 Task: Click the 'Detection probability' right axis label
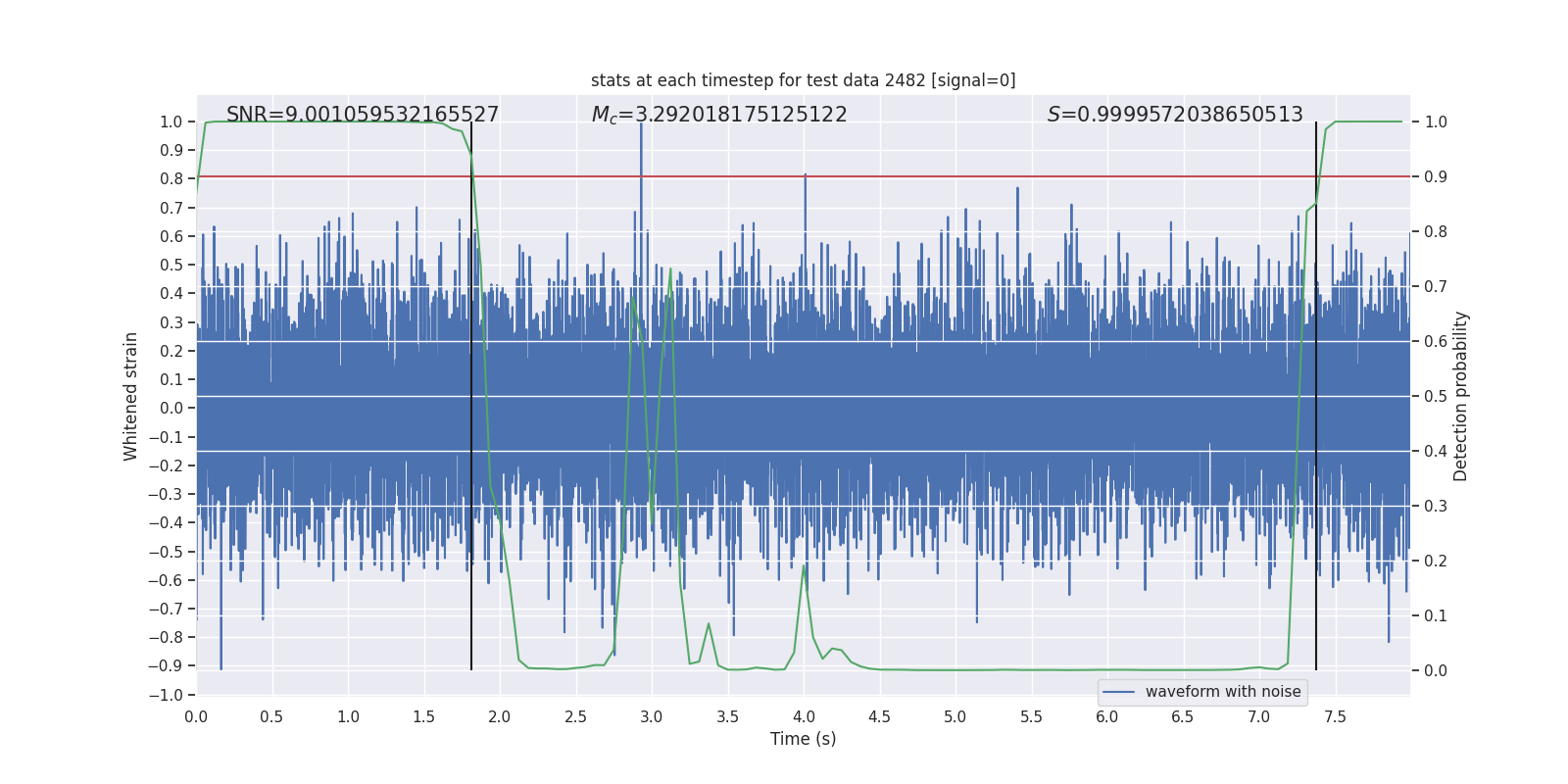tap(1461, 396)
